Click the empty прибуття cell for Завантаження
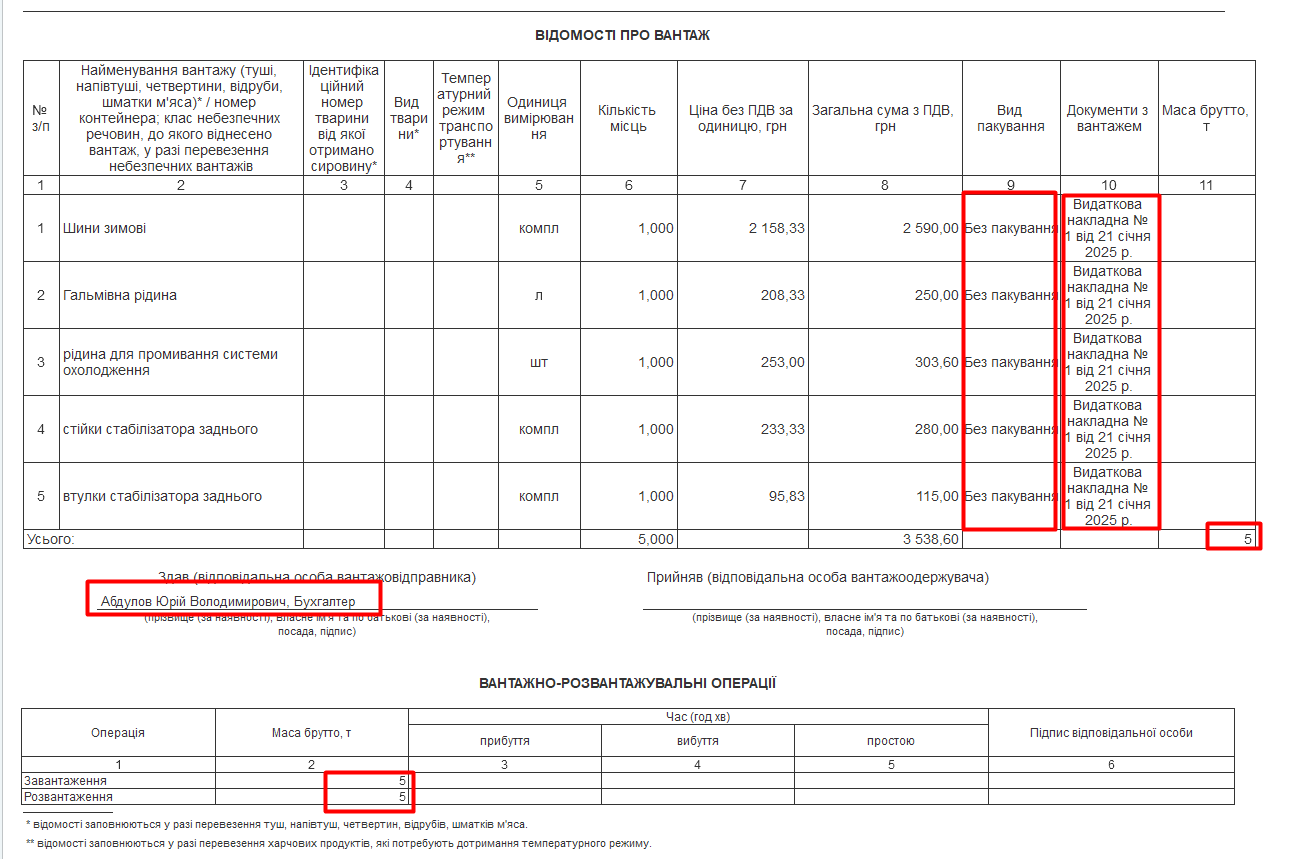The width and height of the screenshot is (1306, 859). click(504, 780)
